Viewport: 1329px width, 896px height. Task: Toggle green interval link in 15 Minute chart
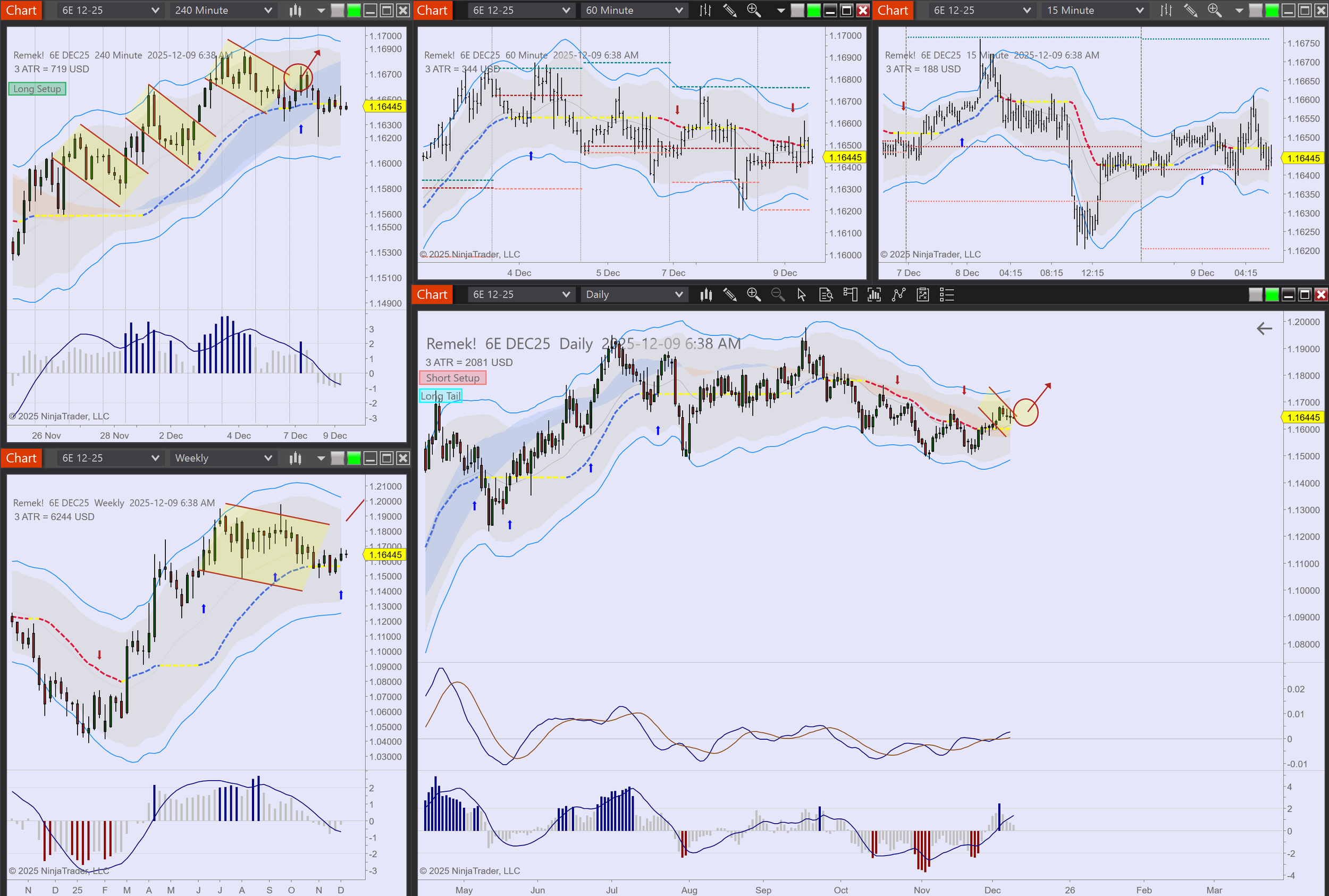(1273, 10)
